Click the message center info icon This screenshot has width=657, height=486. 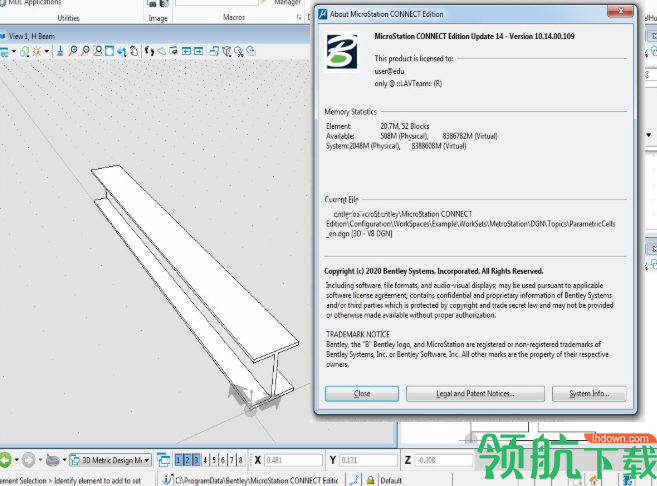[x=167, y=480]
